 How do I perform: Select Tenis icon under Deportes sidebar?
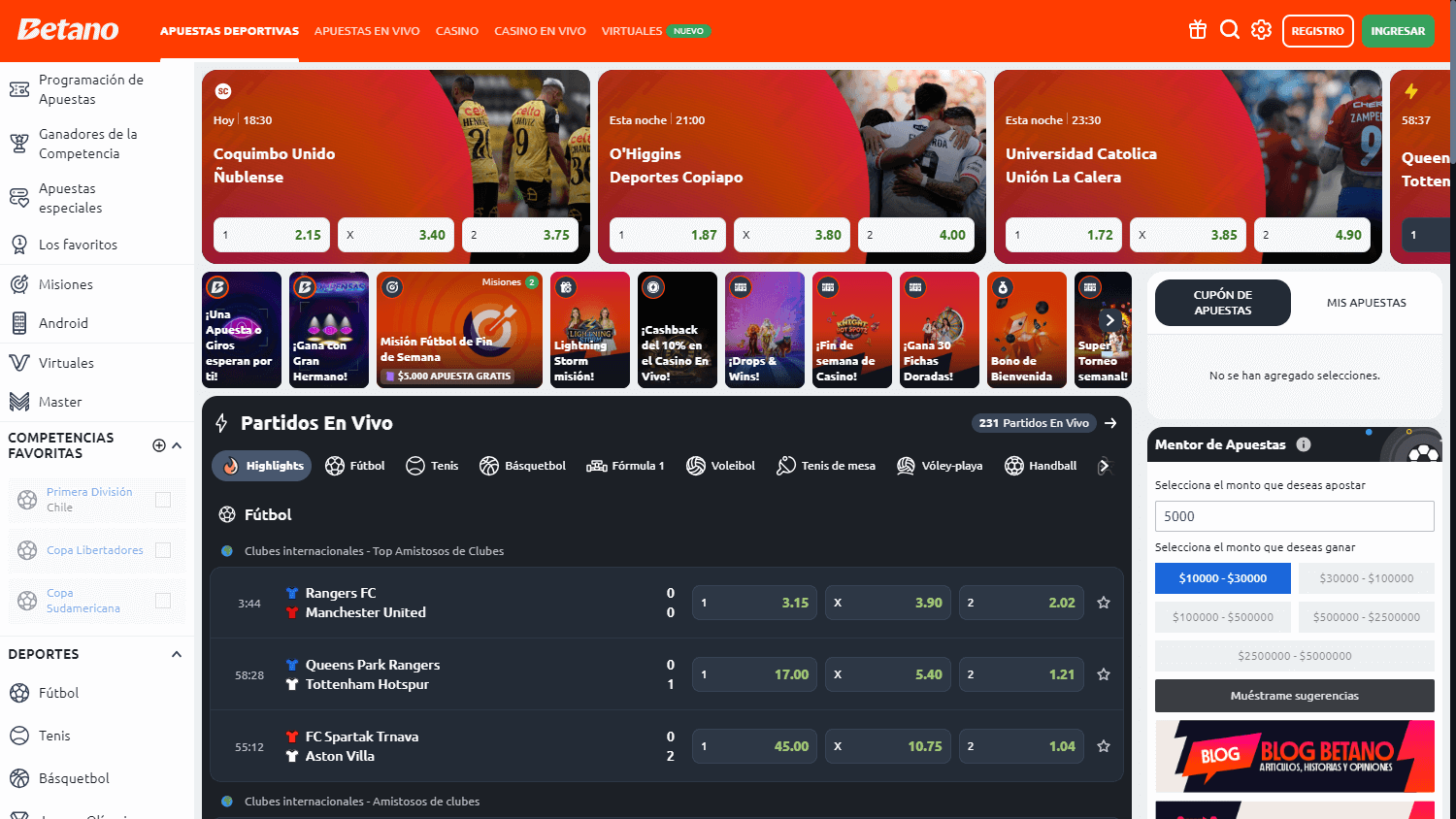[19, 736]
